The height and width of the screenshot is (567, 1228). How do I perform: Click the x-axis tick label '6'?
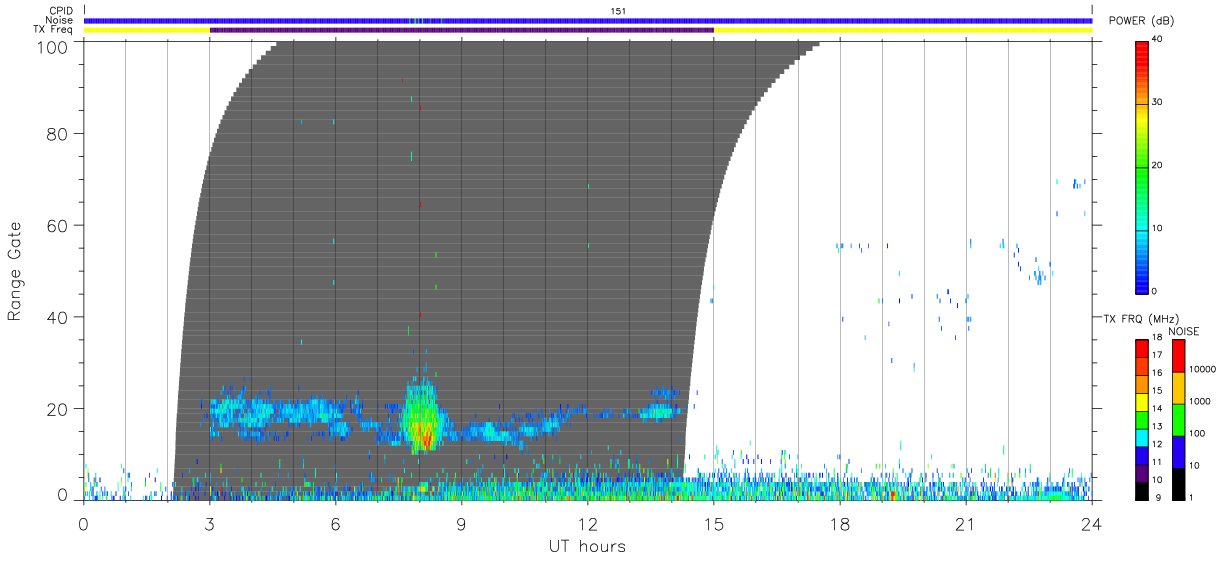(336, 524)
